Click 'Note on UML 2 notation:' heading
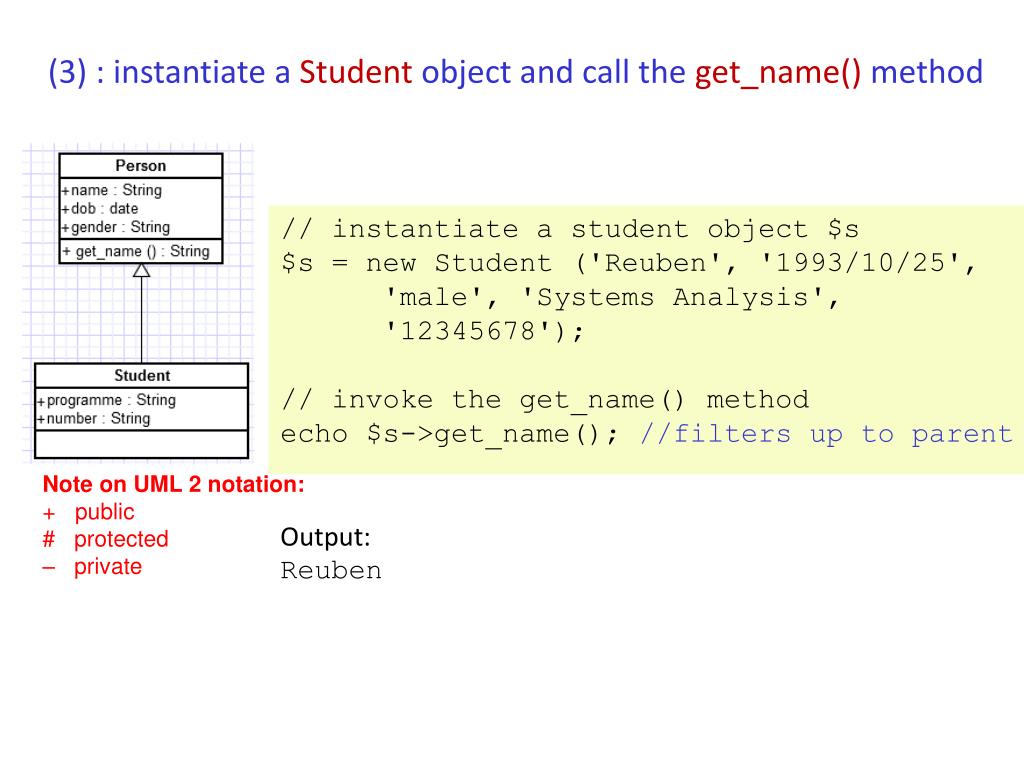The width and height of the screenshot is (1024, 768). [x=174, y=484]
